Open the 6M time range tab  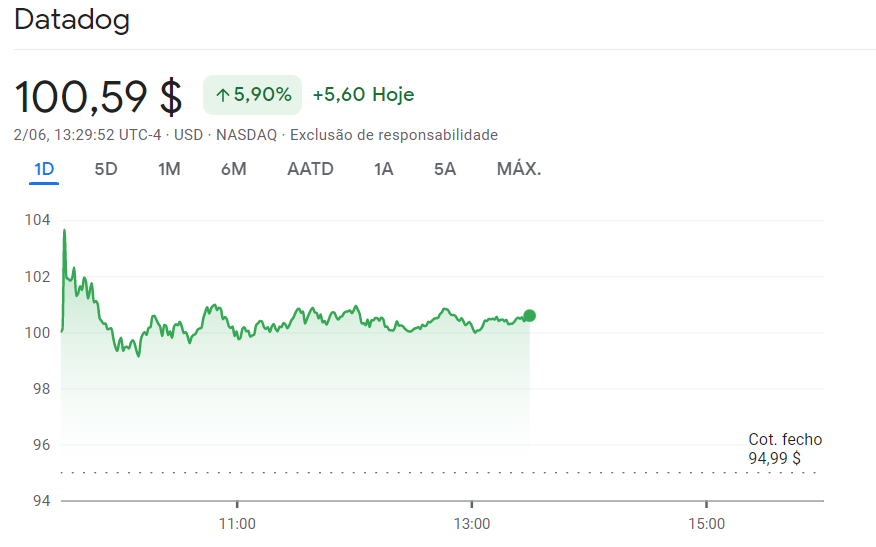click(234, 169)
